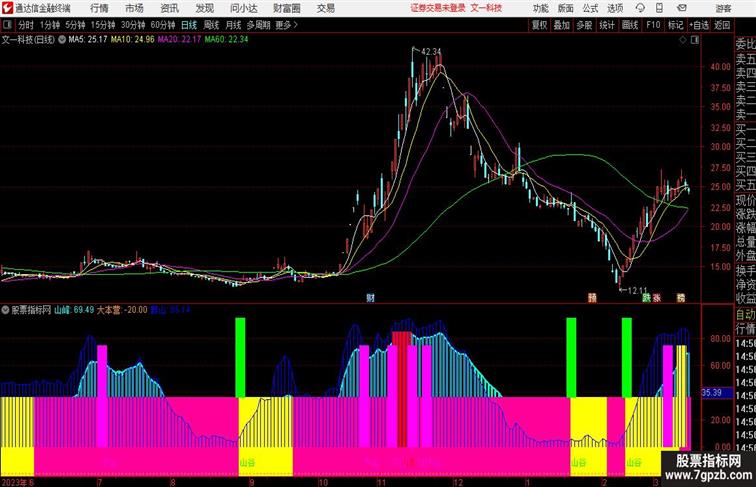Image resolution: width=756 pixels, height=487 pixels.
Task: Expand the 股票指标网 indicator settings arrow
Action: (5, 310)
